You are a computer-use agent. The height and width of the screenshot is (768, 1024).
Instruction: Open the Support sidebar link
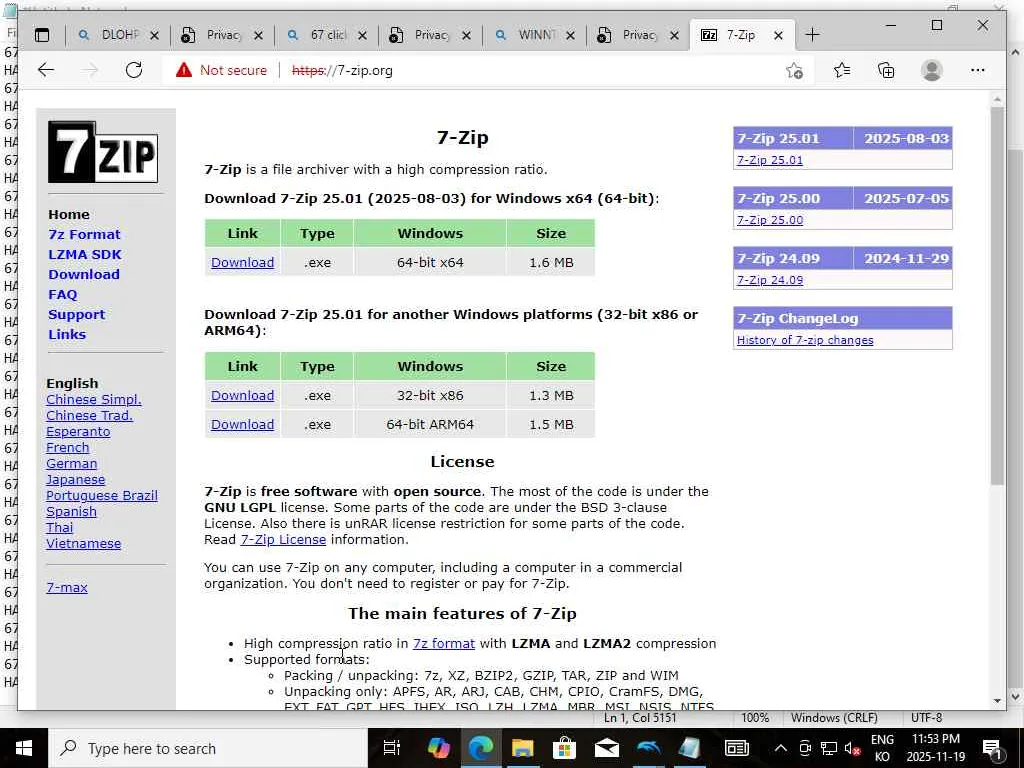click(76, 315)
